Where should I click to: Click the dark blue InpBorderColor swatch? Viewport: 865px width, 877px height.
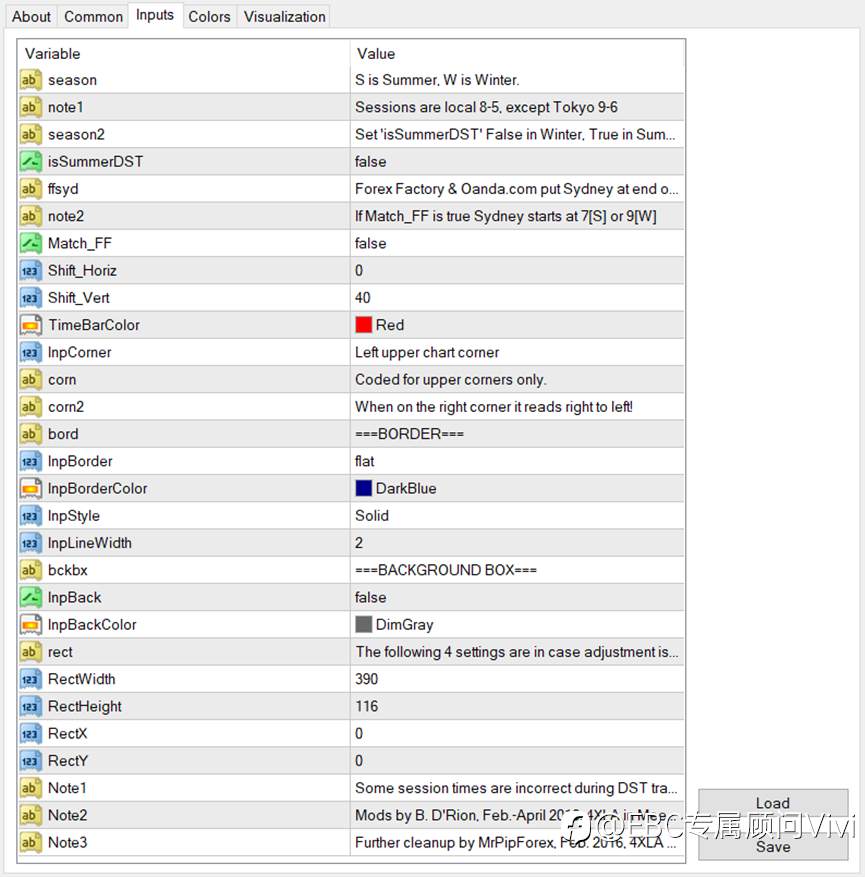(363, 488)
